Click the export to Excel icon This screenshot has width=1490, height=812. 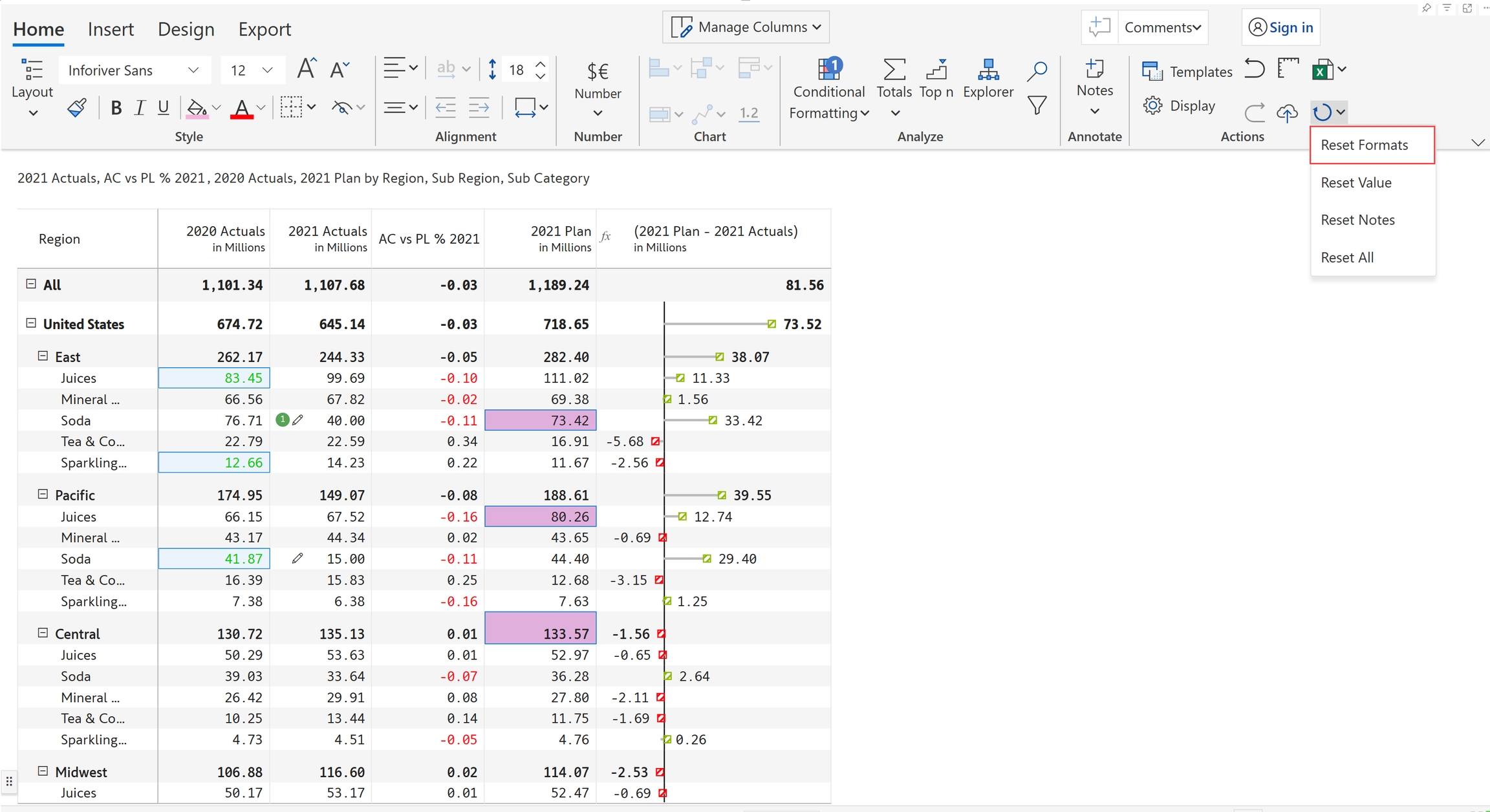point(1322,70)
